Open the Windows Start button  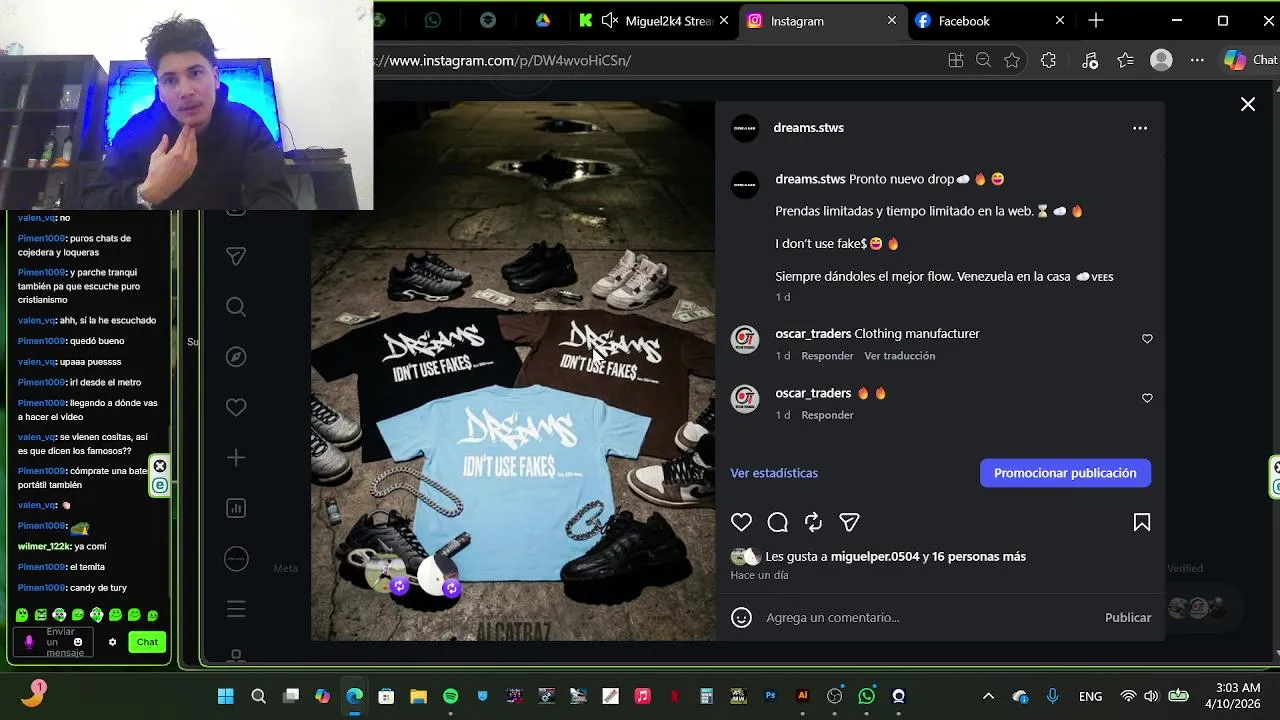tap(226, 696)
